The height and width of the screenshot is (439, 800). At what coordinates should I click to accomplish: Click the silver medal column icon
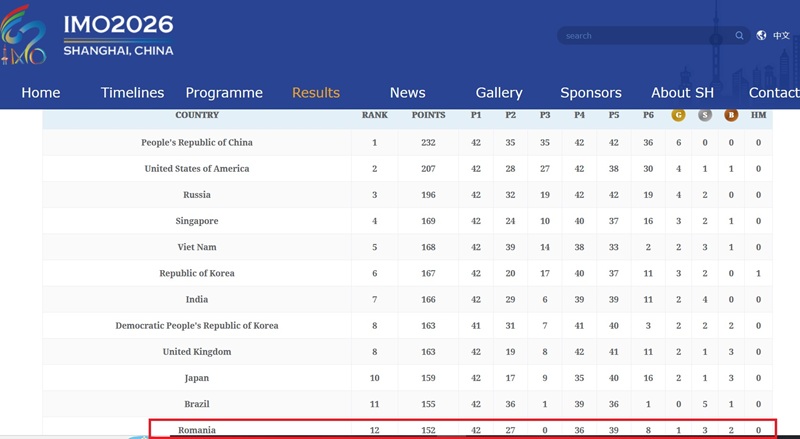coord(705,115)
